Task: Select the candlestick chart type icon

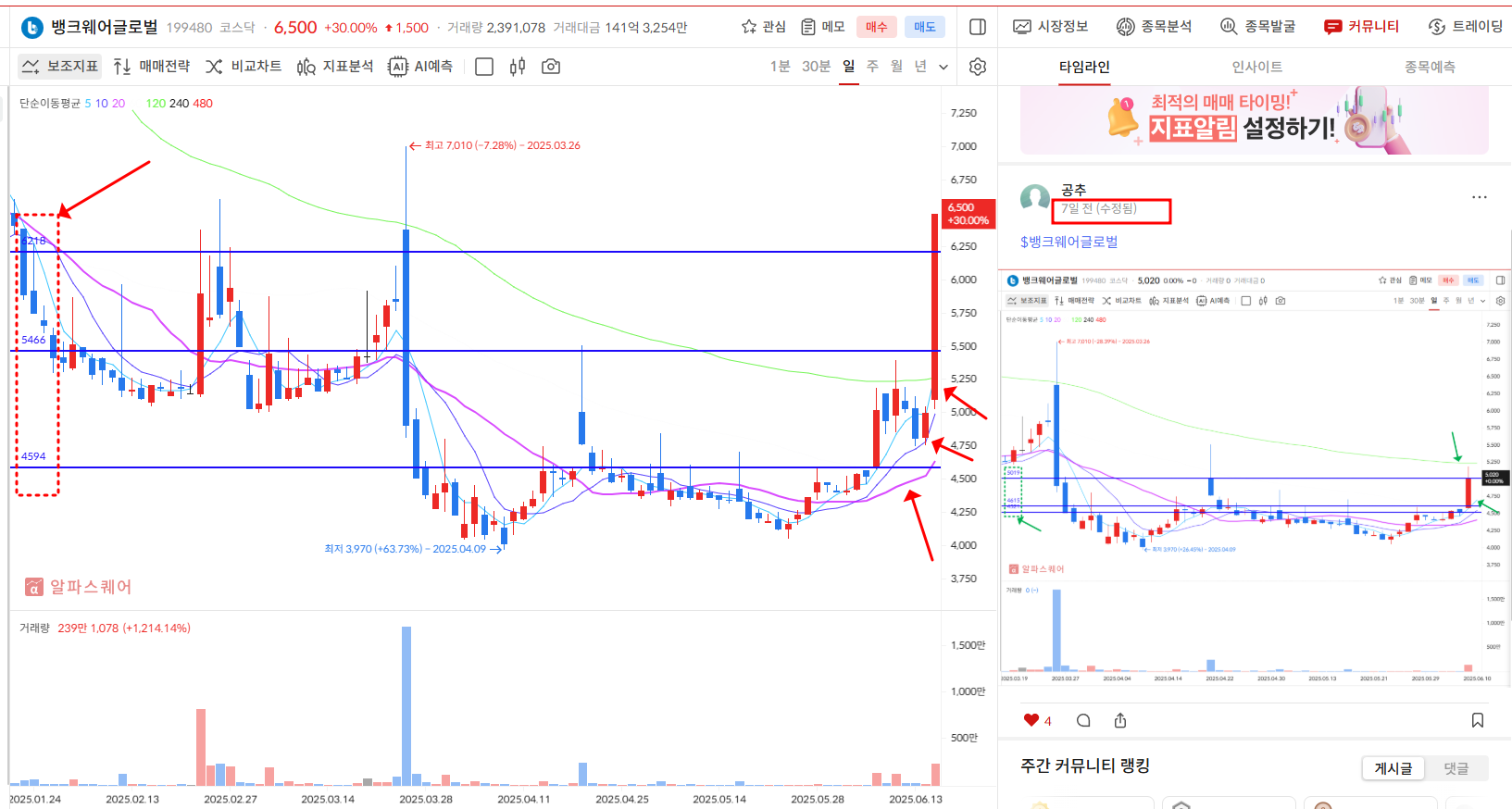Action: pyautogui.click(x=518, y=67)
